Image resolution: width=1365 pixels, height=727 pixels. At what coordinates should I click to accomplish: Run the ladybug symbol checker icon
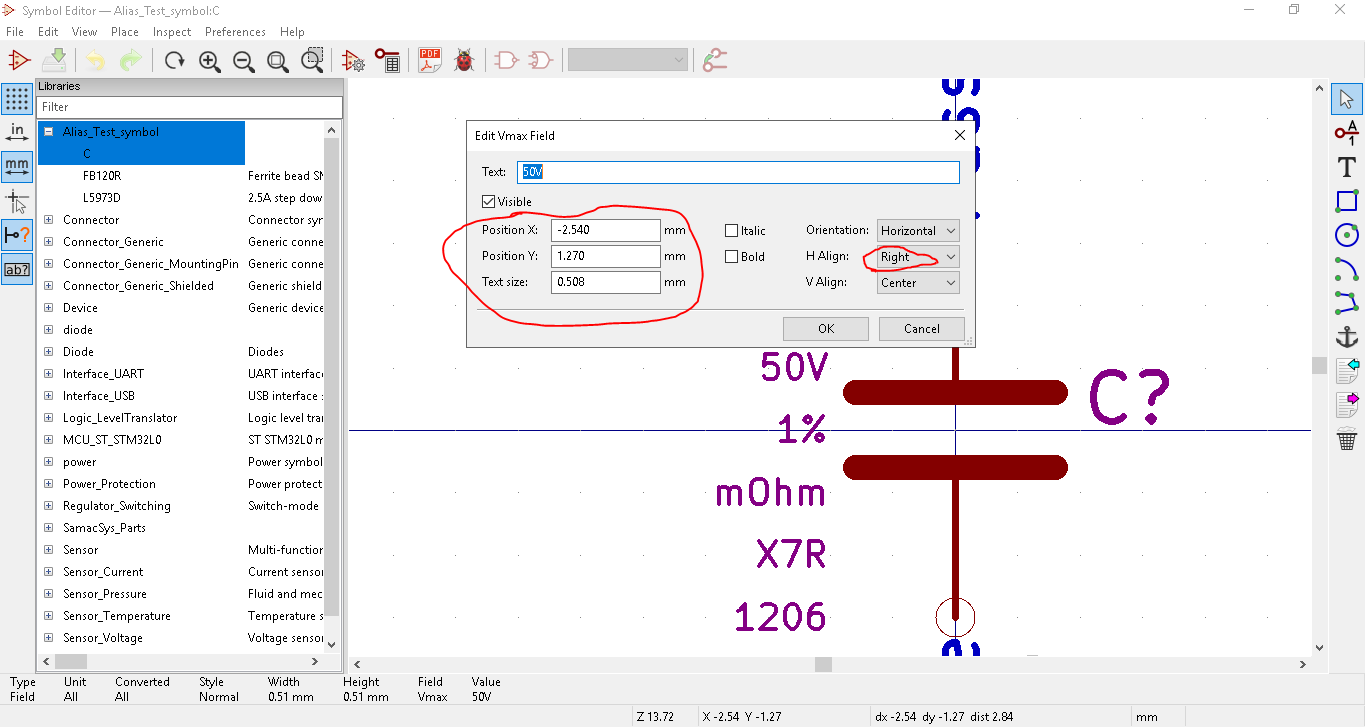pos(464,61)
